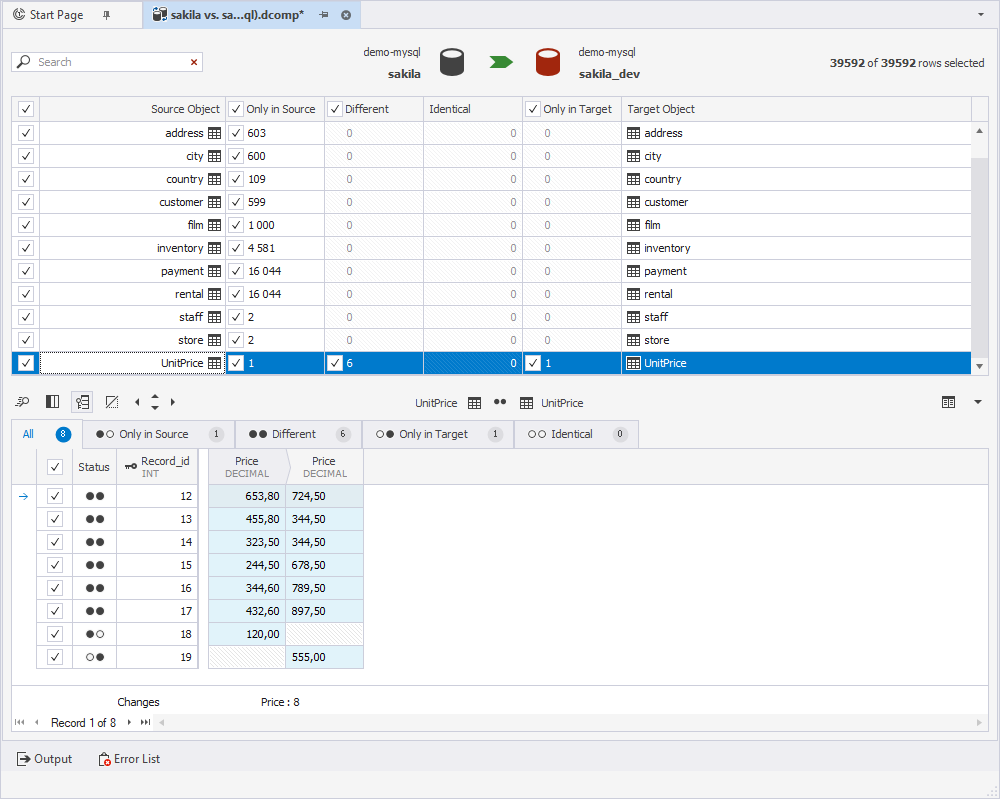Pin the Start Page tab

pyautogui.click(x=107, y=15)
